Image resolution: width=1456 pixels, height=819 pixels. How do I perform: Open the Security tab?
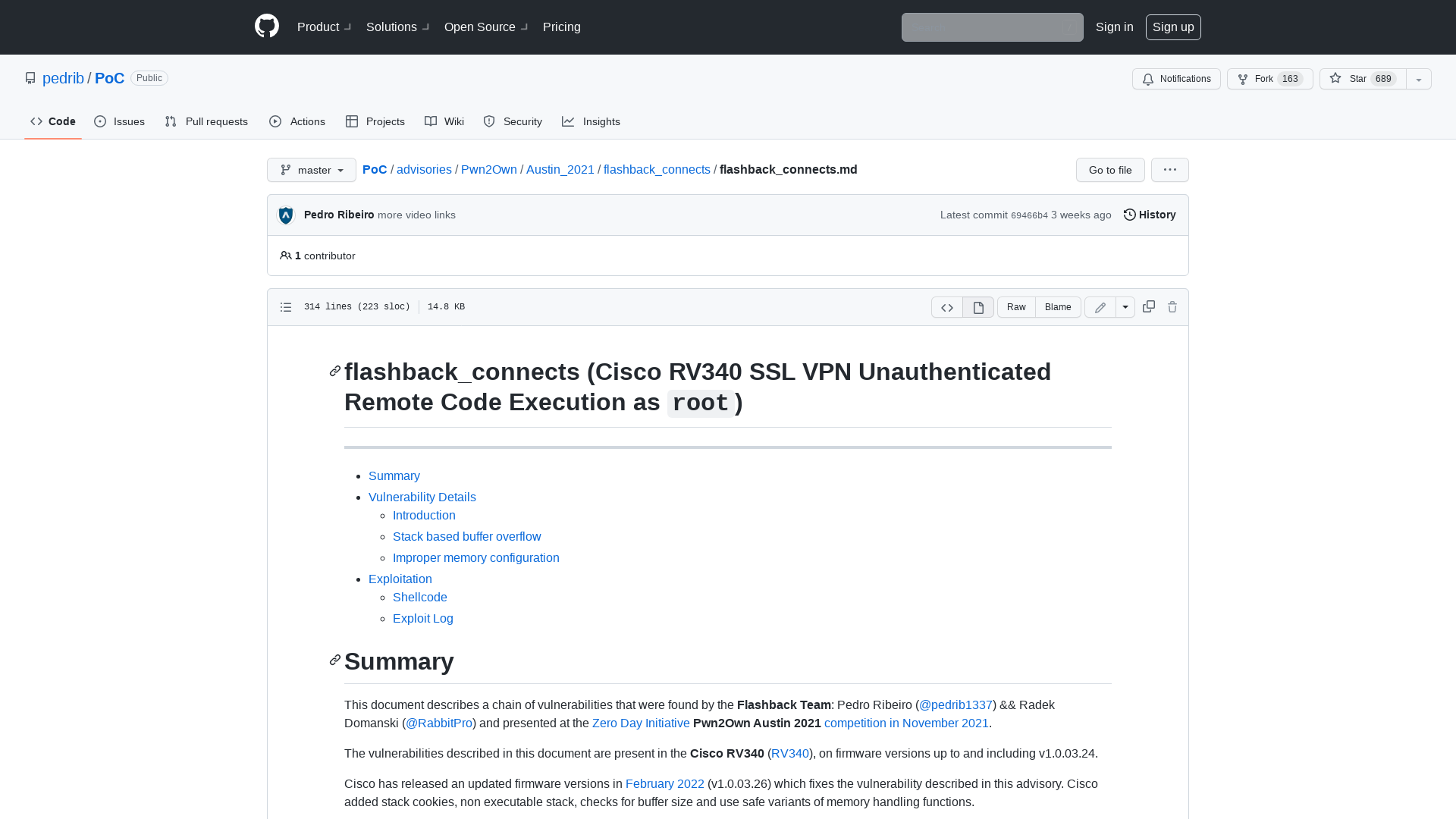[x=513, y=121]
